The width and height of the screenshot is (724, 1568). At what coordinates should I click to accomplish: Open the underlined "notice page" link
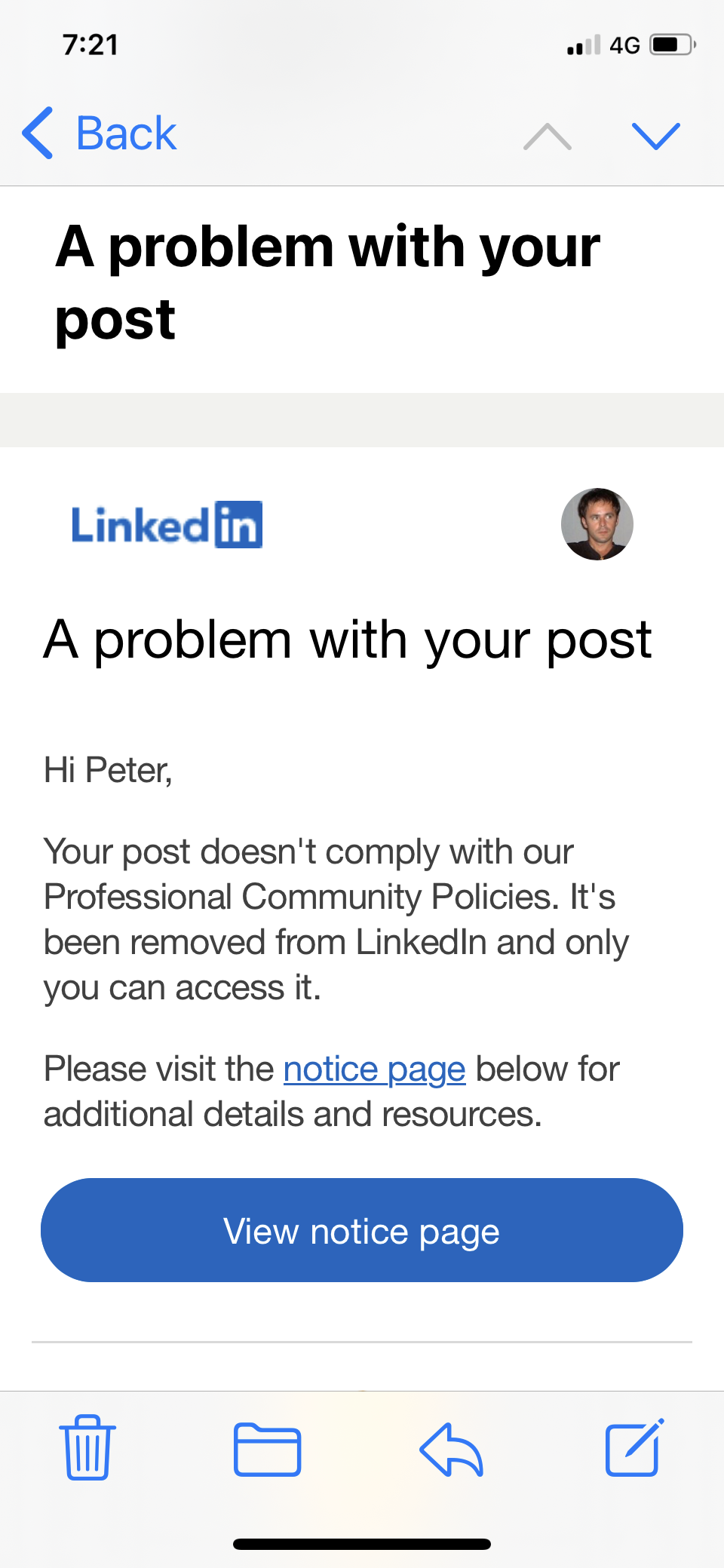point(374,1069)
